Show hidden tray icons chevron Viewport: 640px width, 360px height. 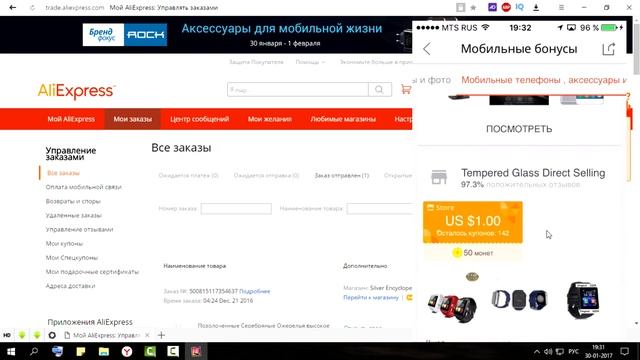537,351
